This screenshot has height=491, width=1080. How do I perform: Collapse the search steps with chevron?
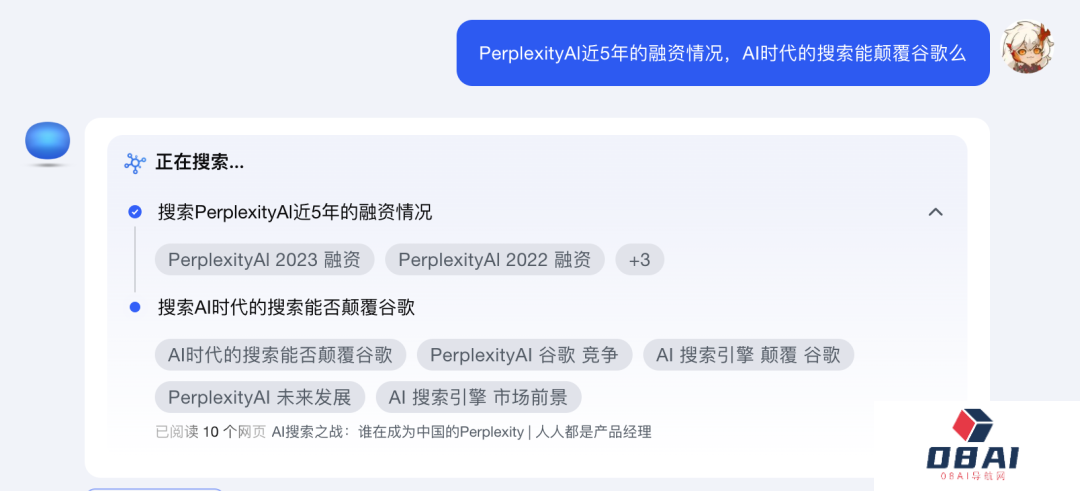coord(935,212)
